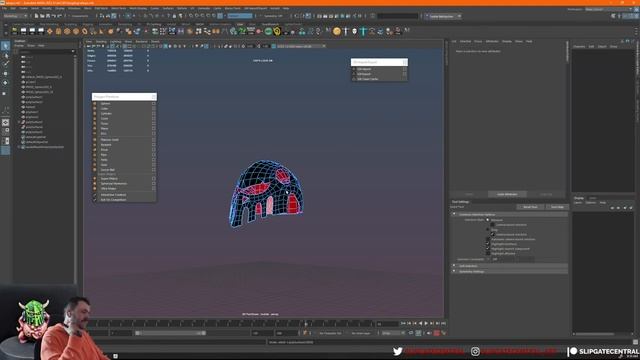
Task: Open the Sphere option box
Action: click(x=153, y=104)
